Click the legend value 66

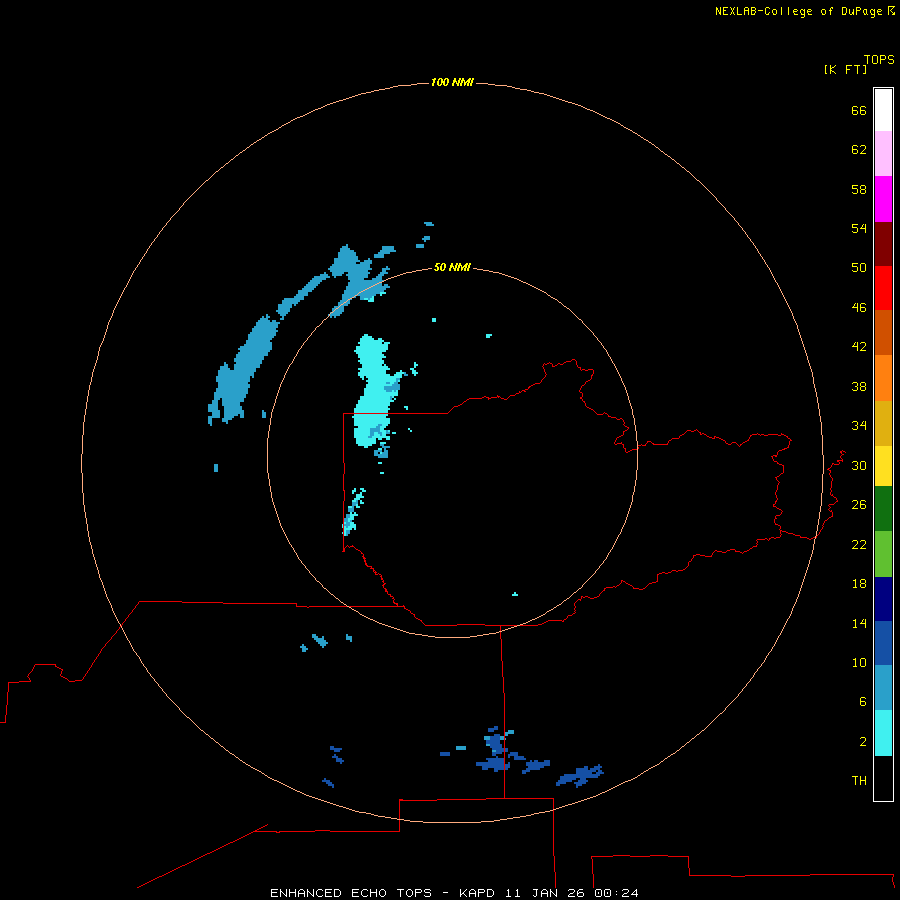tap(859, 110)
